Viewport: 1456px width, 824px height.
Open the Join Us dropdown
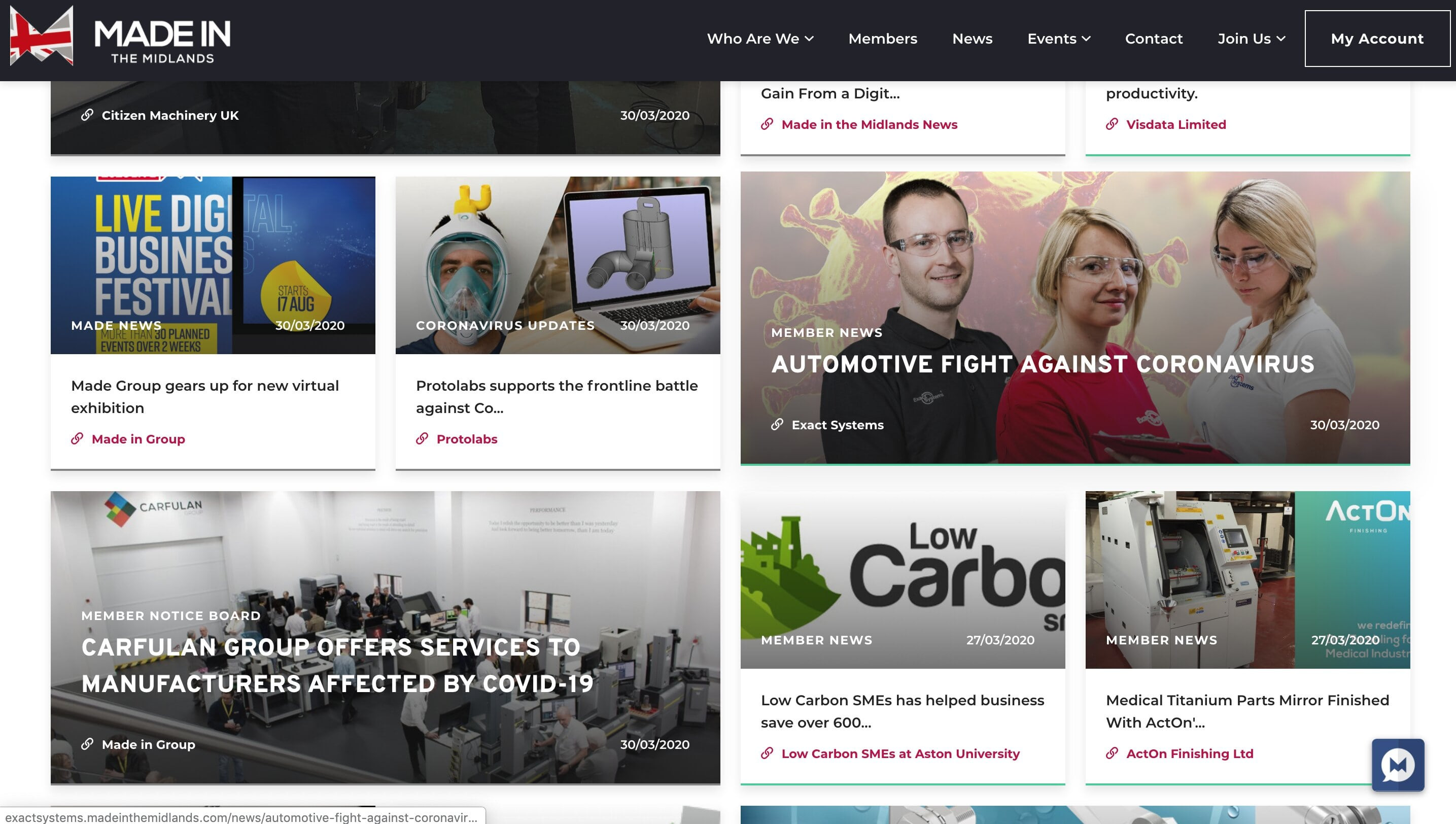pyautogui.click(x=1252, y=39)
